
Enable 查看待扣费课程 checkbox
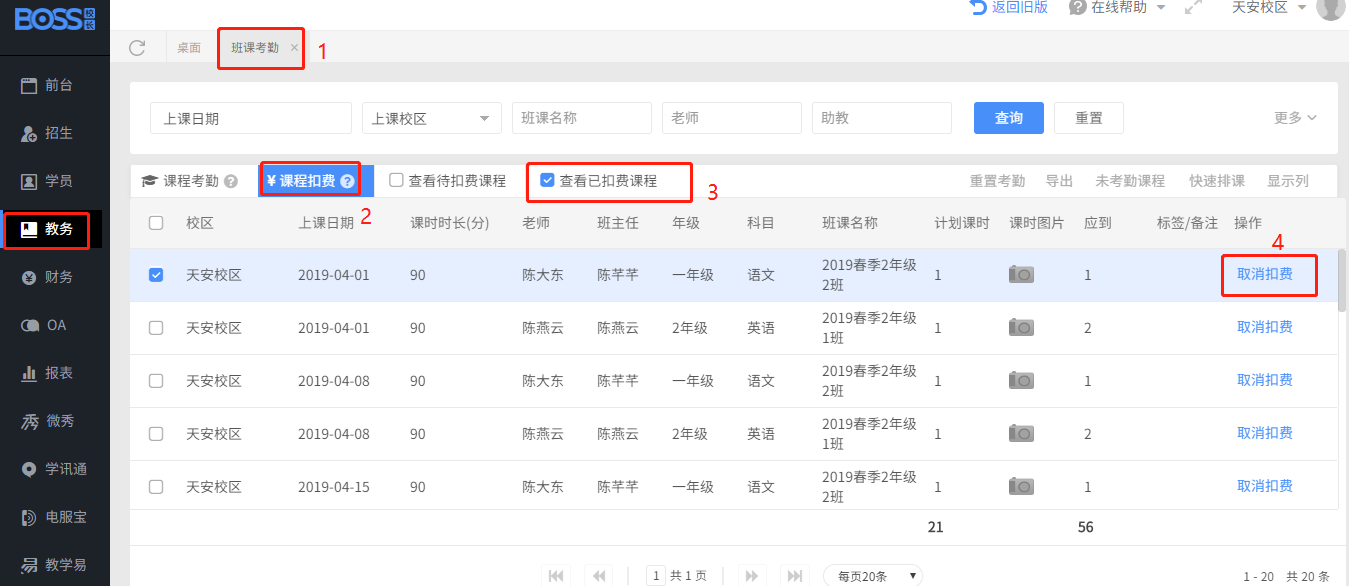point(396,181)
